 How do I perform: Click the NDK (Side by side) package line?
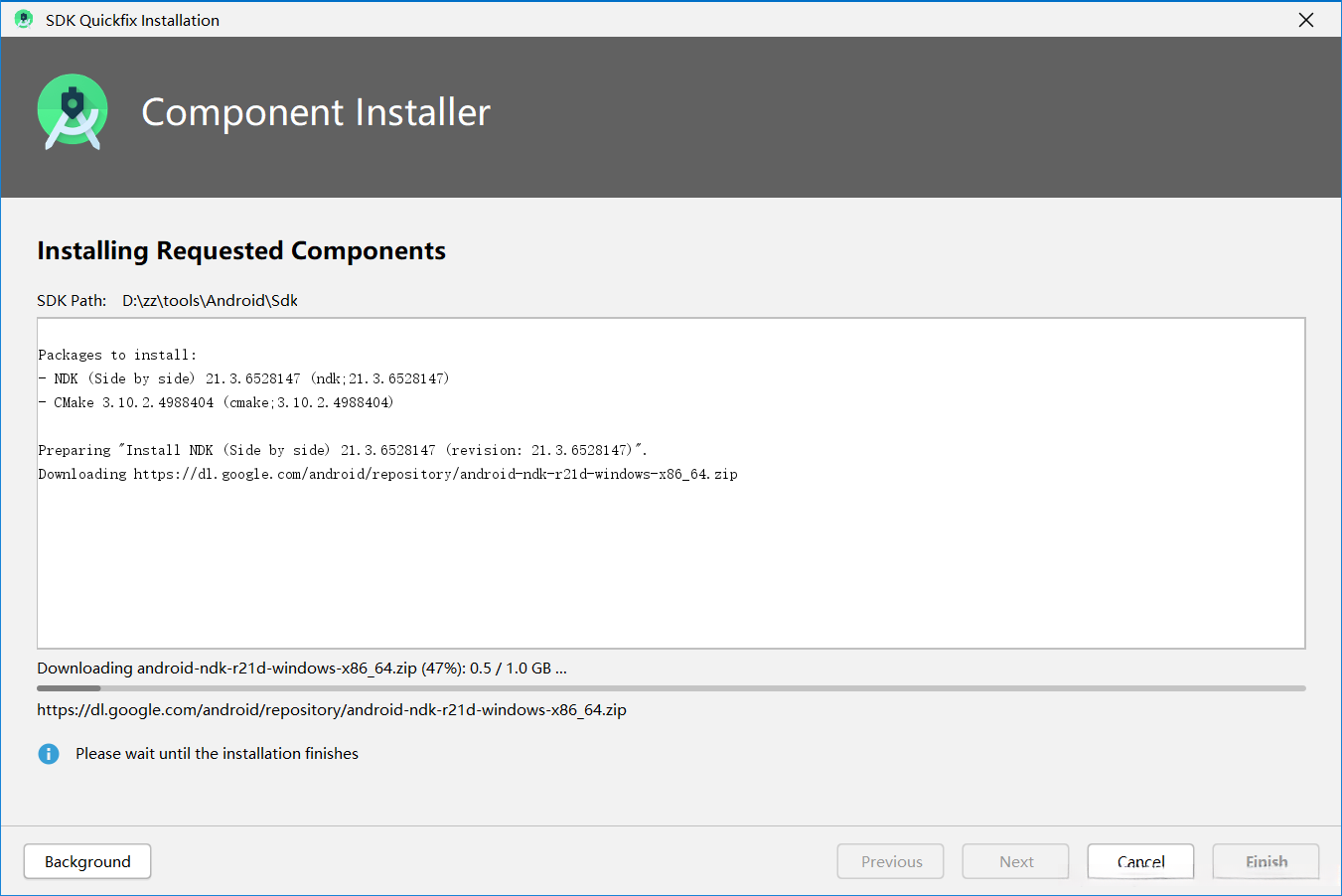coord(244,378)
